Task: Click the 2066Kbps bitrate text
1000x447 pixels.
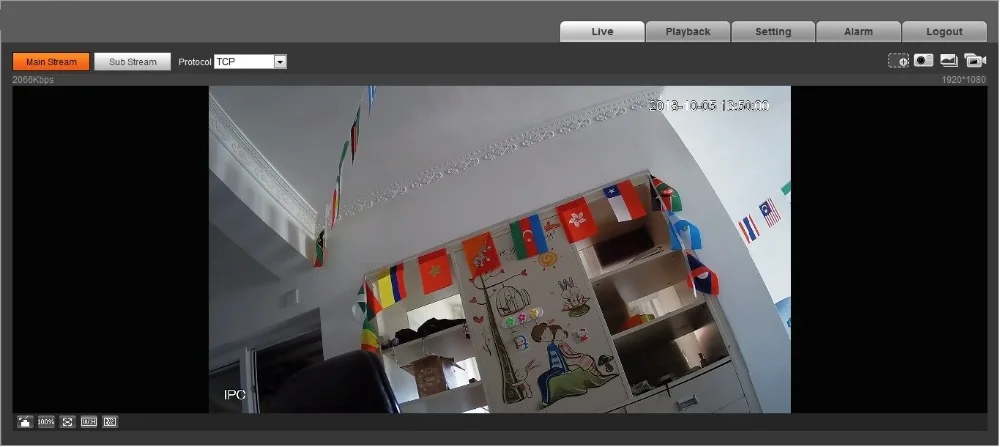Action: (33, 80)
